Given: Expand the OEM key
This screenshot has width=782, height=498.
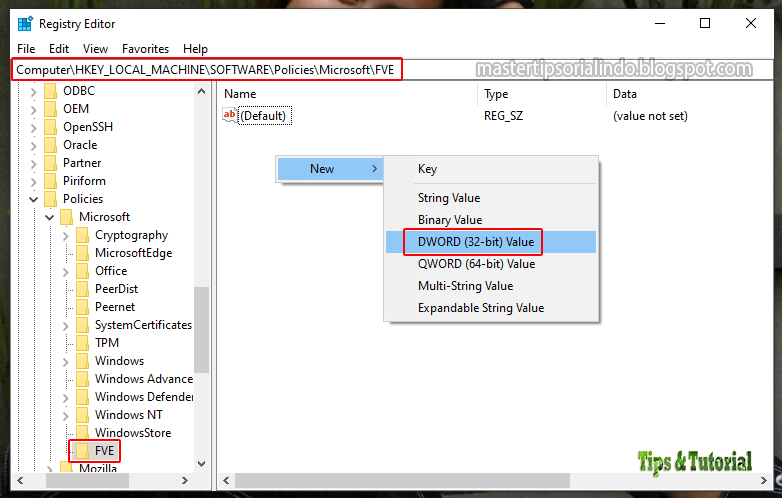Looking at the screenshot, I should 33,110.
